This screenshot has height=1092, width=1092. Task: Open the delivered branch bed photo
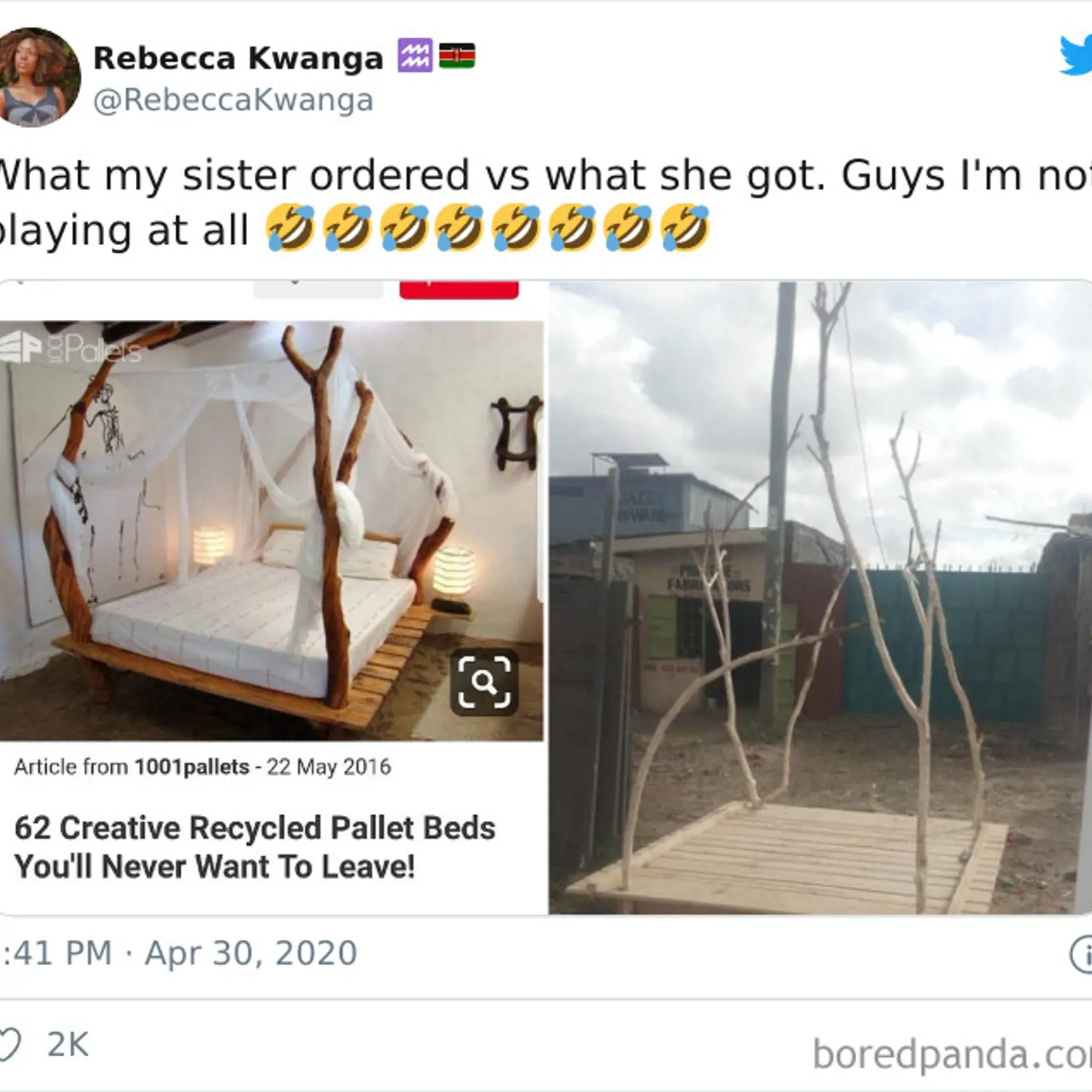point(820,598)
